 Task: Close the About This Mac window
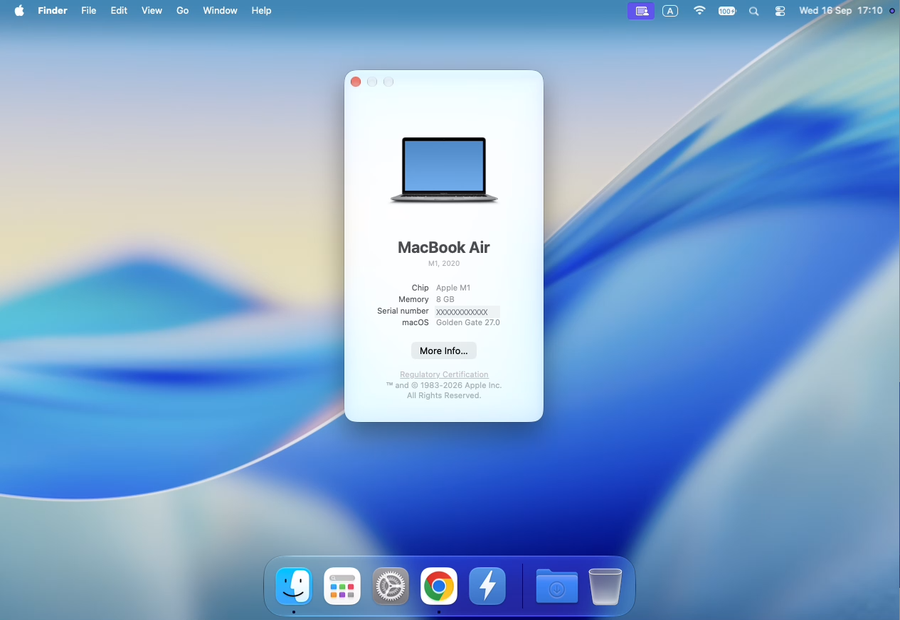tap(356, 82)
